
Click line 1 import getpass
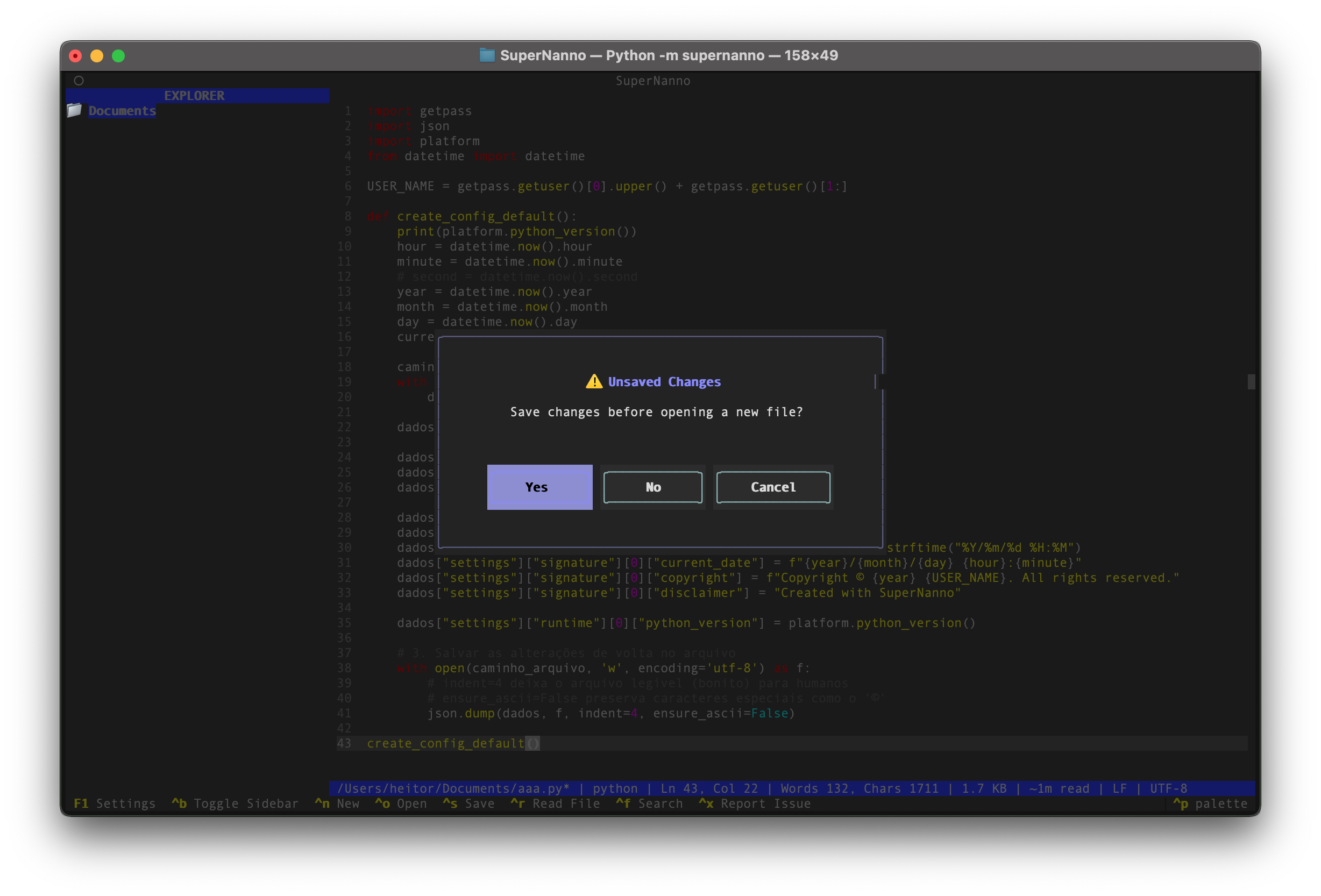tap(420, 111)
